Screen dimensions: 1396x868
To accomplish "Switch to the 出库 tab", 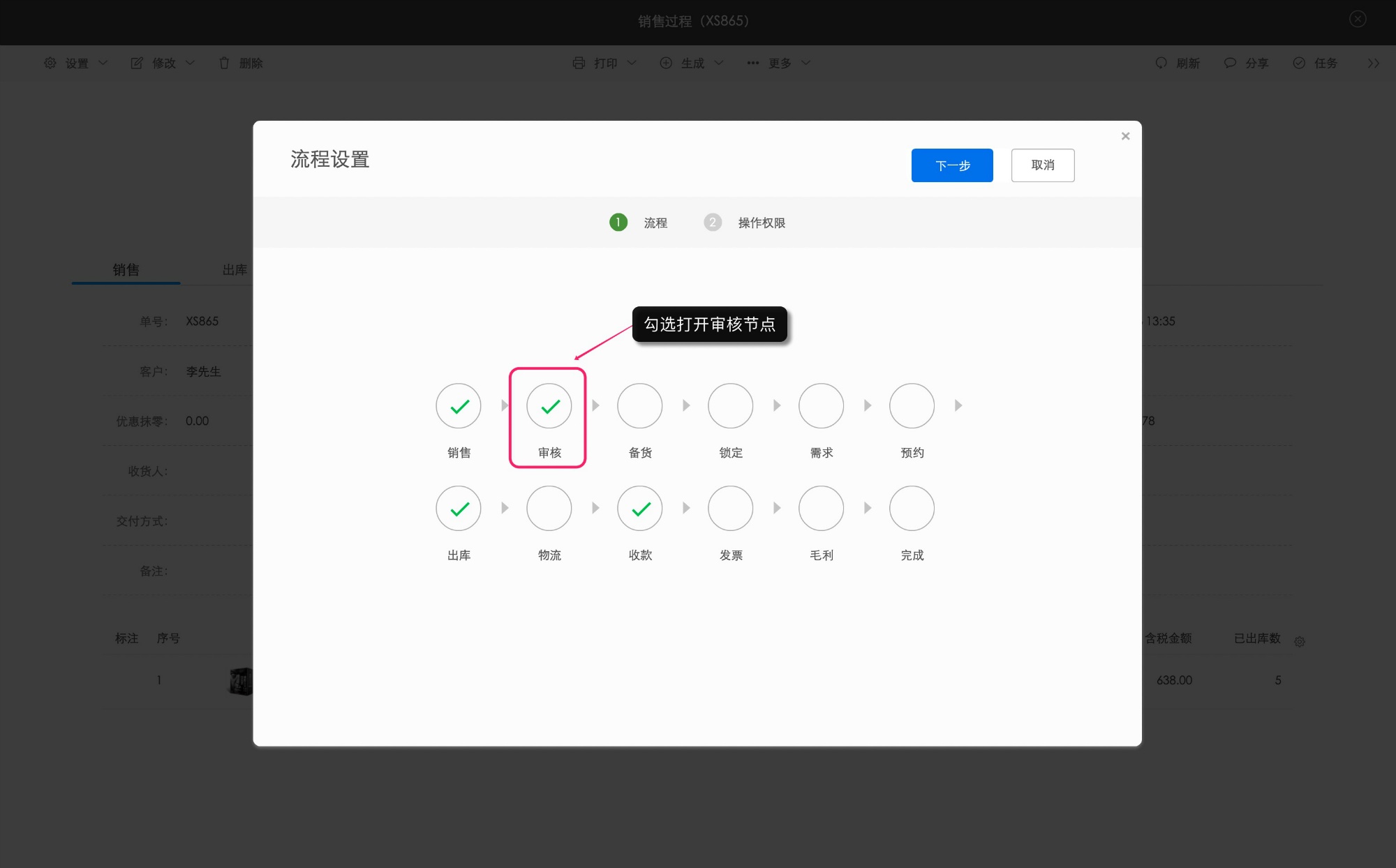I will [233, 269].
